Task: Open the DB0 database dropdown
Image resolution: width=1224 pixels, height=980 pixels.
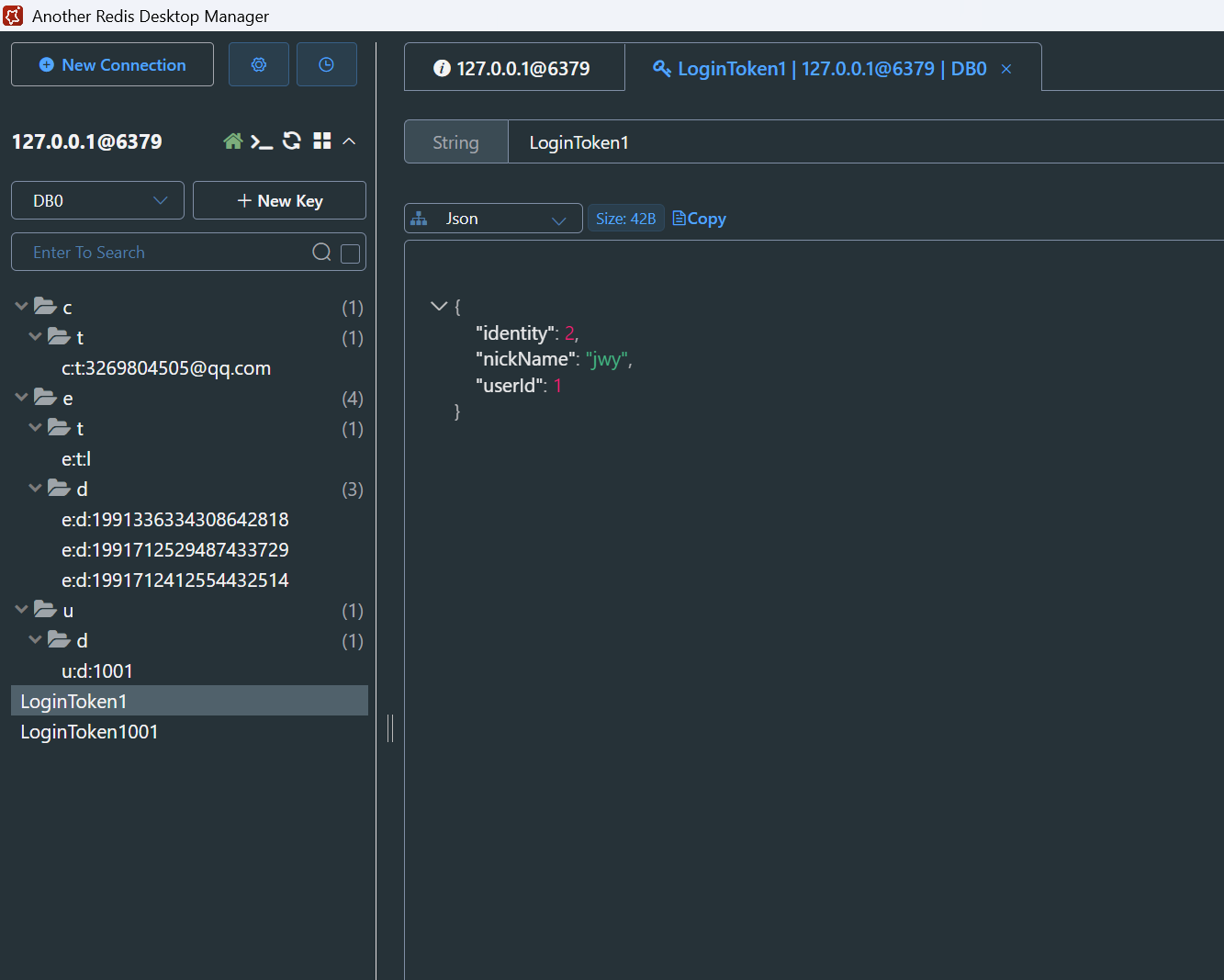Action: (x=97, y=200)
